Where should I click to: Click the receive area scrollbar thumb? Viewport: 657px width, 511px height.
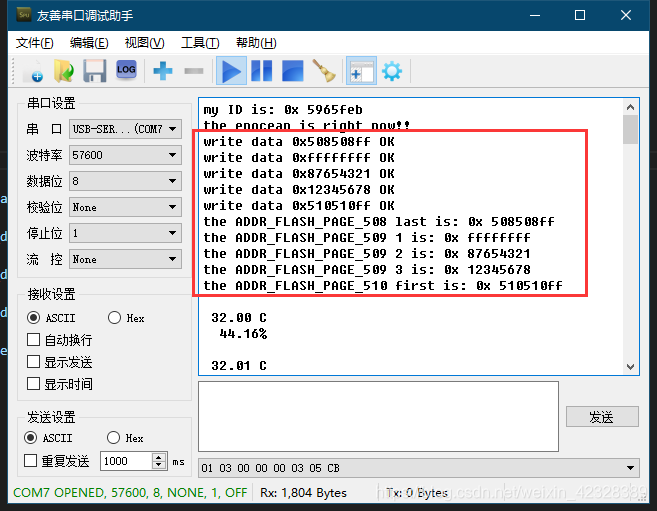pyautogui.click(x=630, y=129)
